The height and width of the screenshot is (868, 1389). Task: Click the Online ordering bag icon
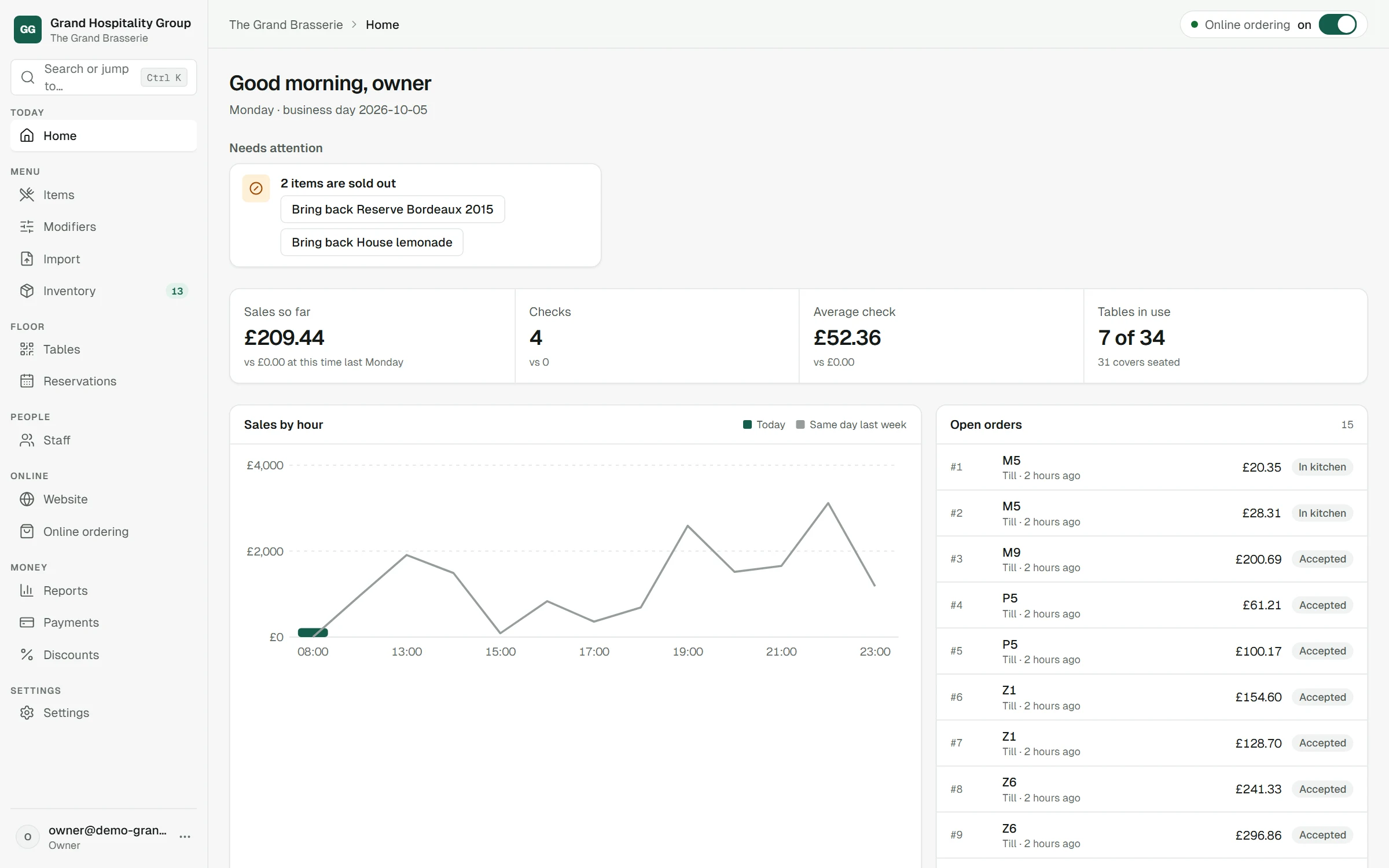27,531
